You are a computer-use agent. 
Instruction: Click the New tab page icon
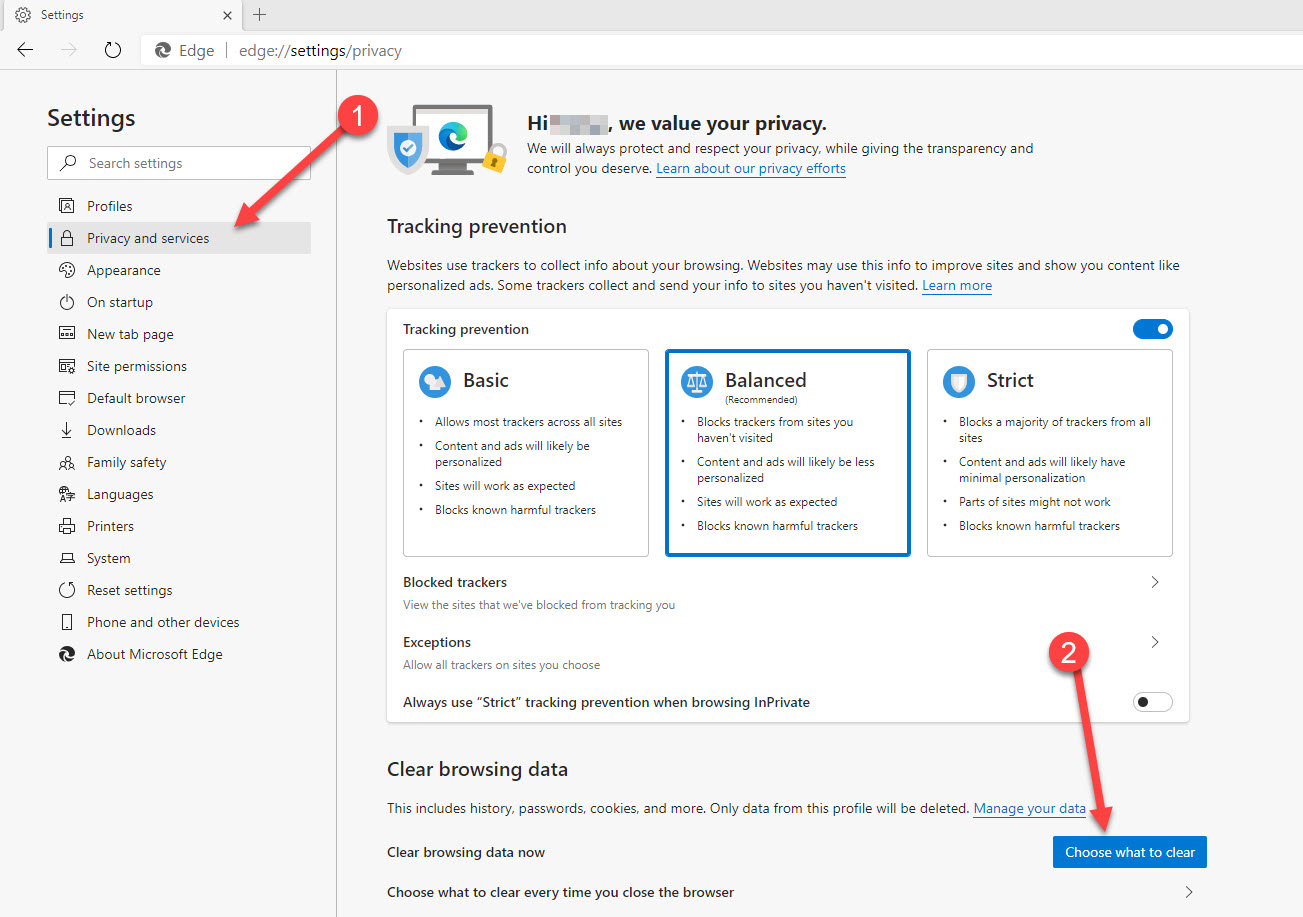(67, 334)
